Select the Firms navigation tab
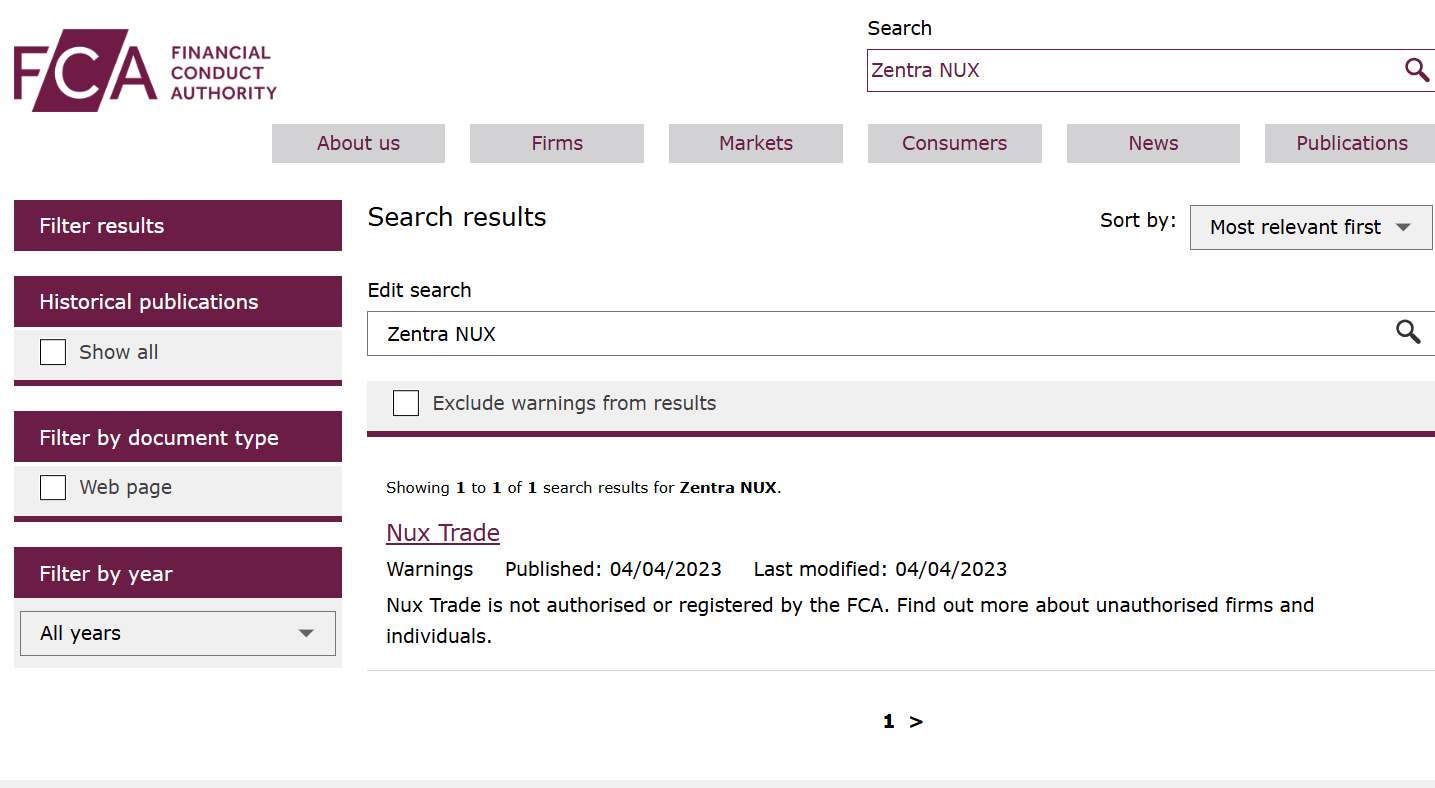 click(557, 143)
